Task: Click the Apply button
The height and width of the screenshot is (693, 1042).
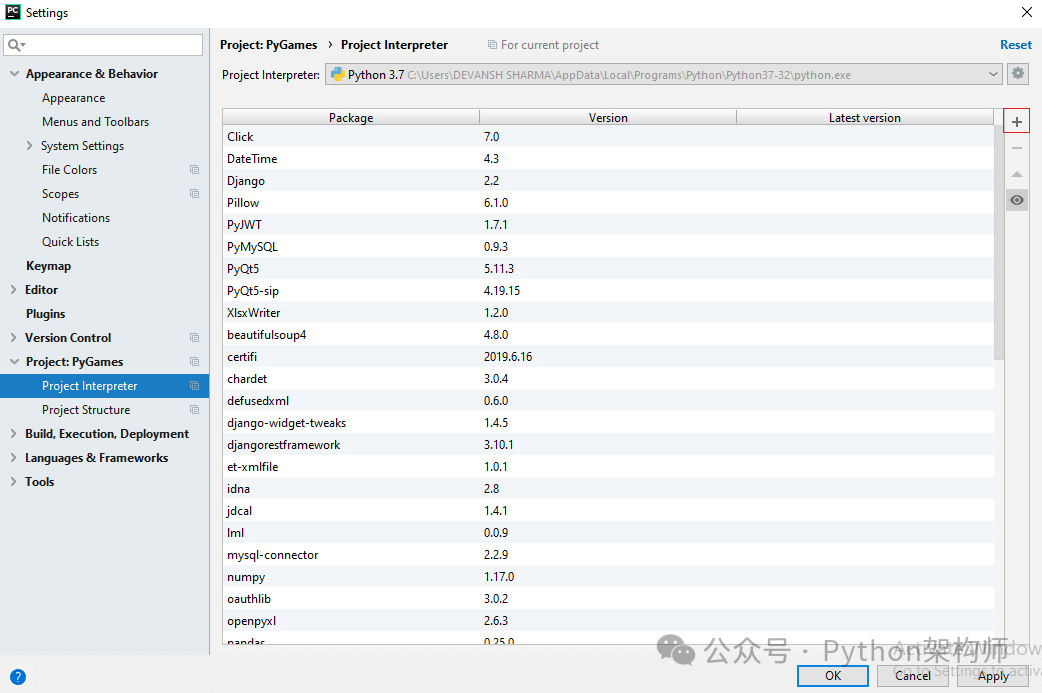Action: (993, 676)
